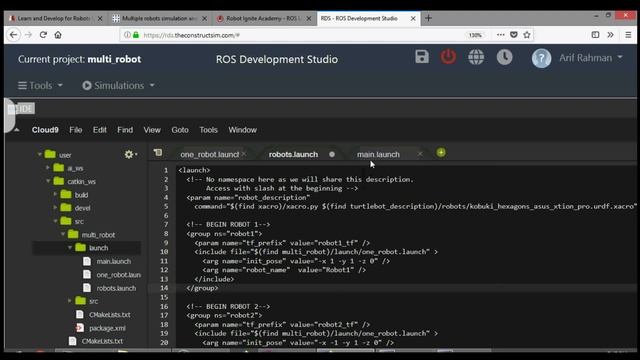Expand the devel folder
Image resolution: width=640 pixels, height=360 pixels.
point(55,207)
